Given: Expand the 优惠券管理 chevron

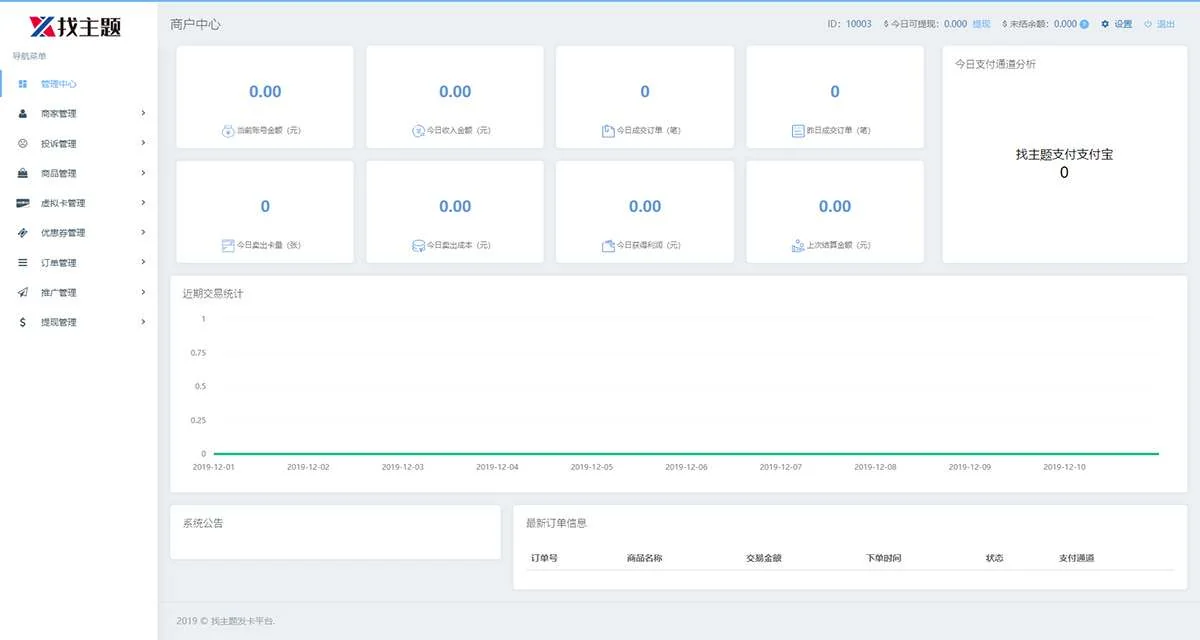Looking at the screenshot, I should [x=143, y=233].
